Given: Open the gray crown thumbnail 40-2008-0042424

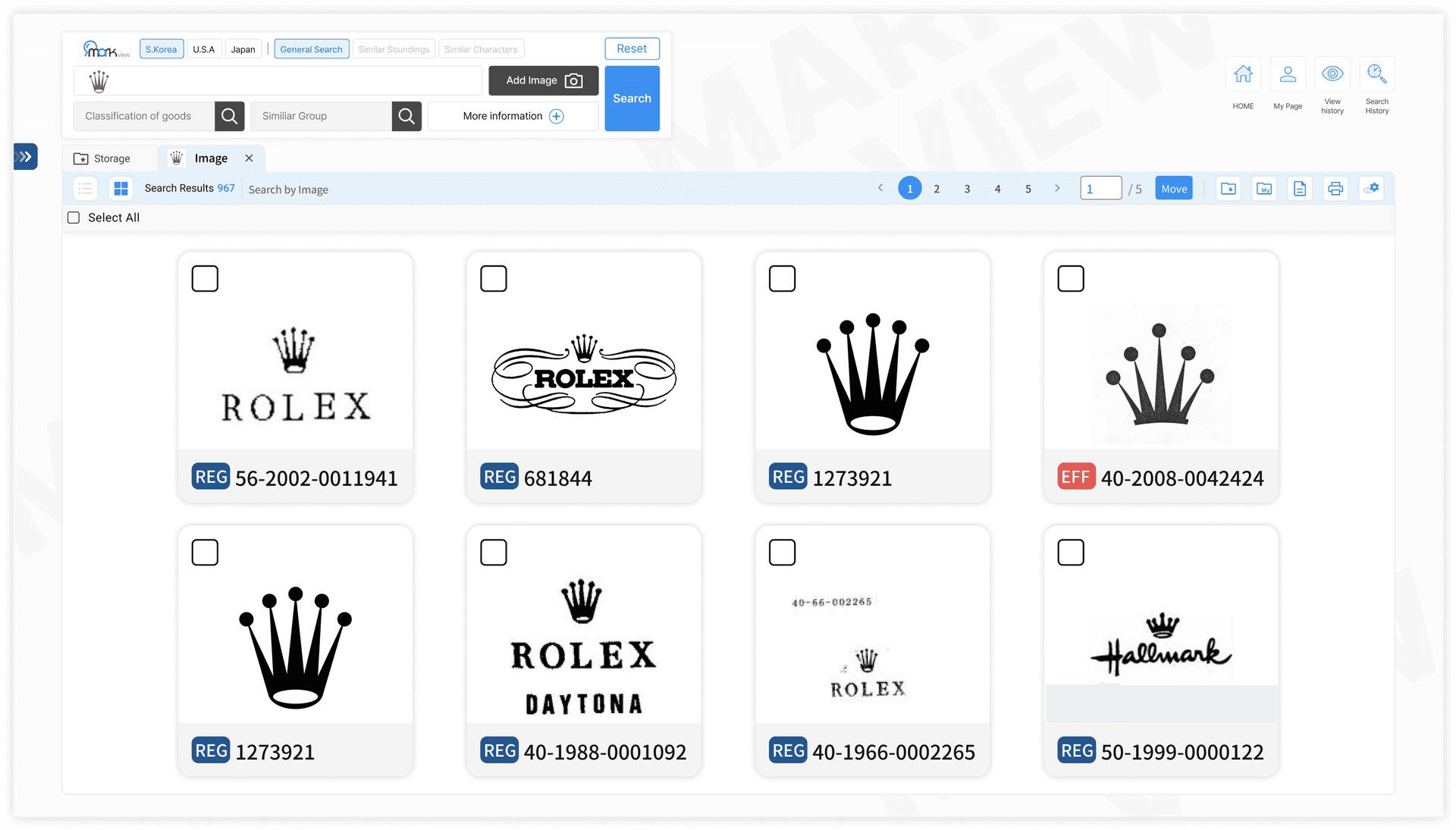Looking at the screenshot, I should tap(1161, 374).
